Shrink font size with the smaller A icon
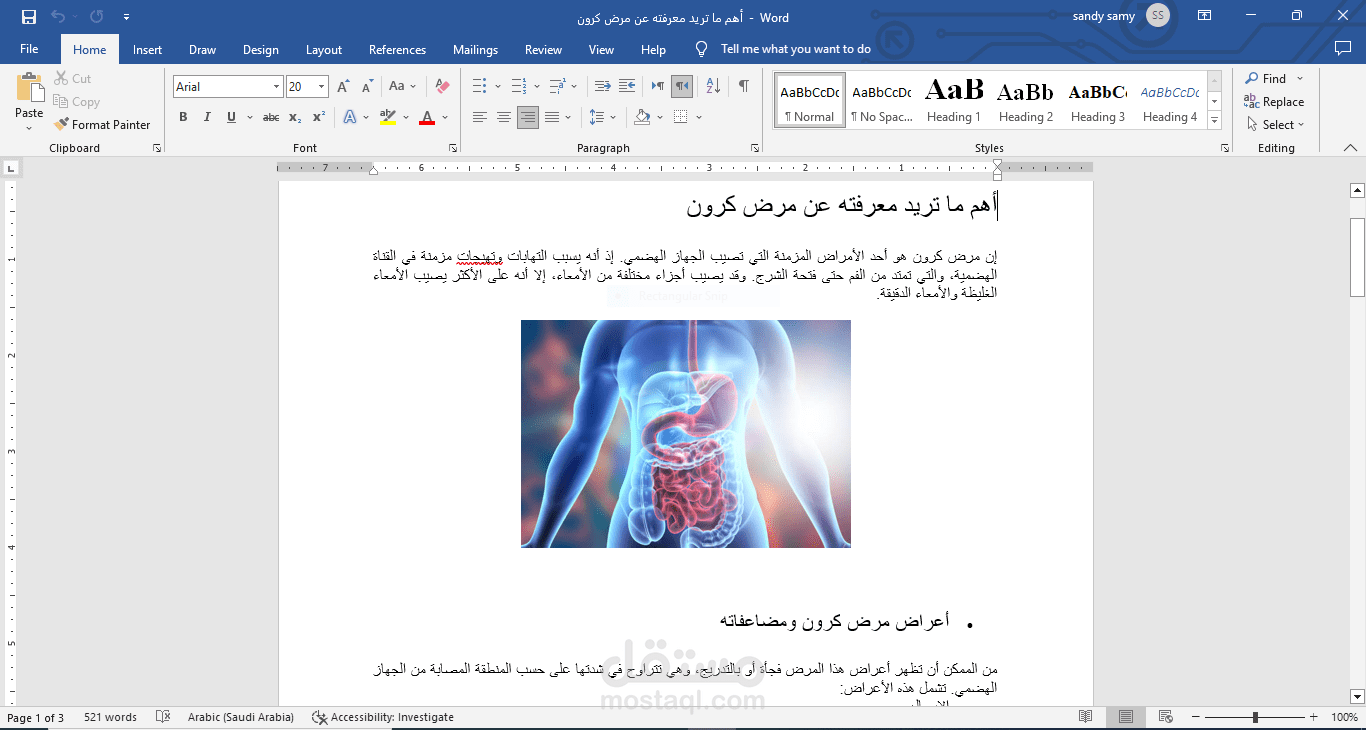1366x730 pixels. (x=367, y=87)
